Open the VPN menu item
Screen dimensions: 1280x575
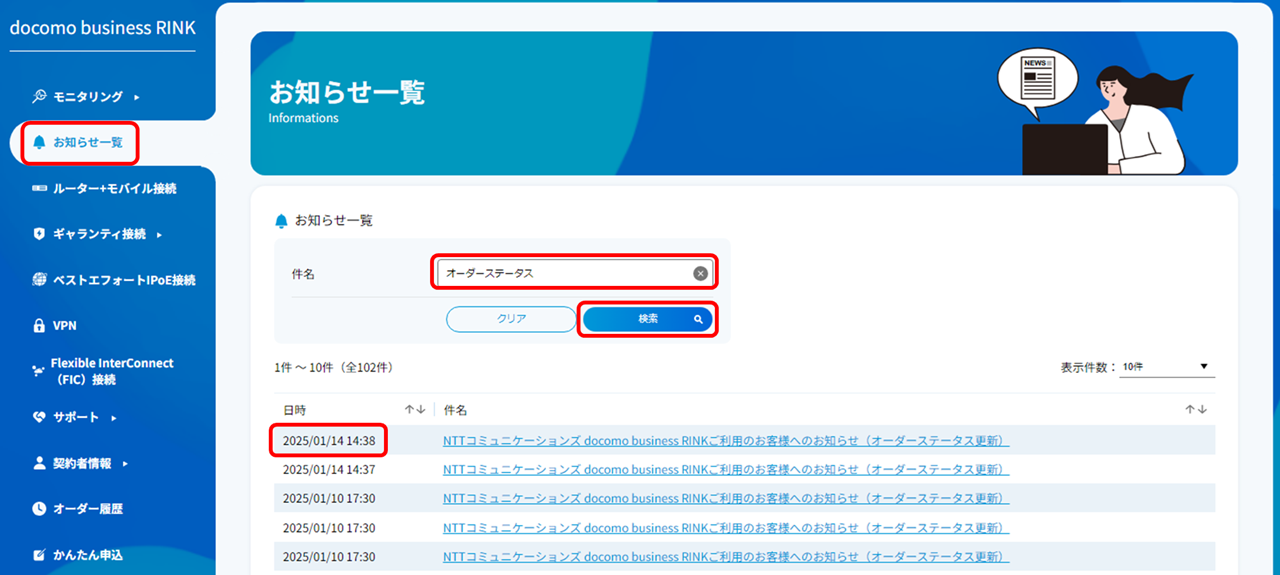pos(65,326)
